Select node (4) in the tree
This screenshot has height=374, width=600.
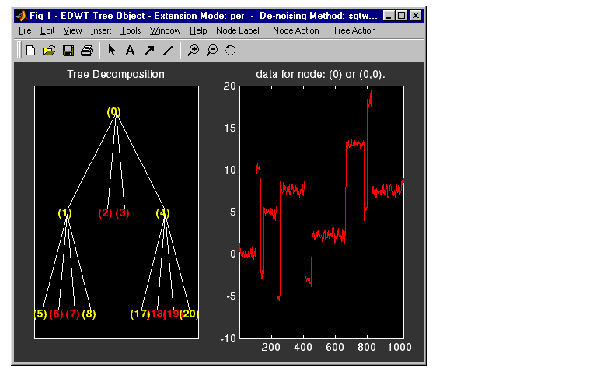tap(163, 213)
